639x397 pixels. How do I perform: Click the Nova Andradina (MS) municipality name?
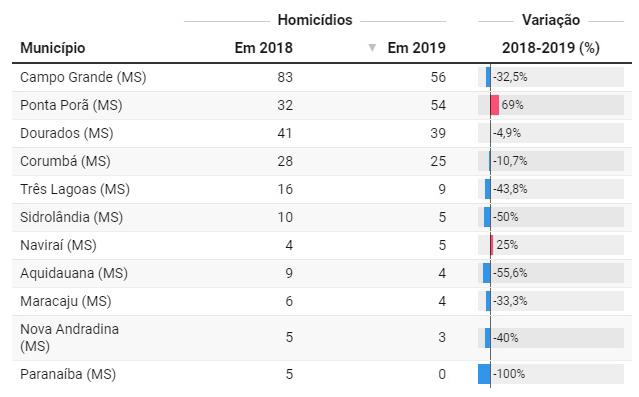tap(69, 337)
